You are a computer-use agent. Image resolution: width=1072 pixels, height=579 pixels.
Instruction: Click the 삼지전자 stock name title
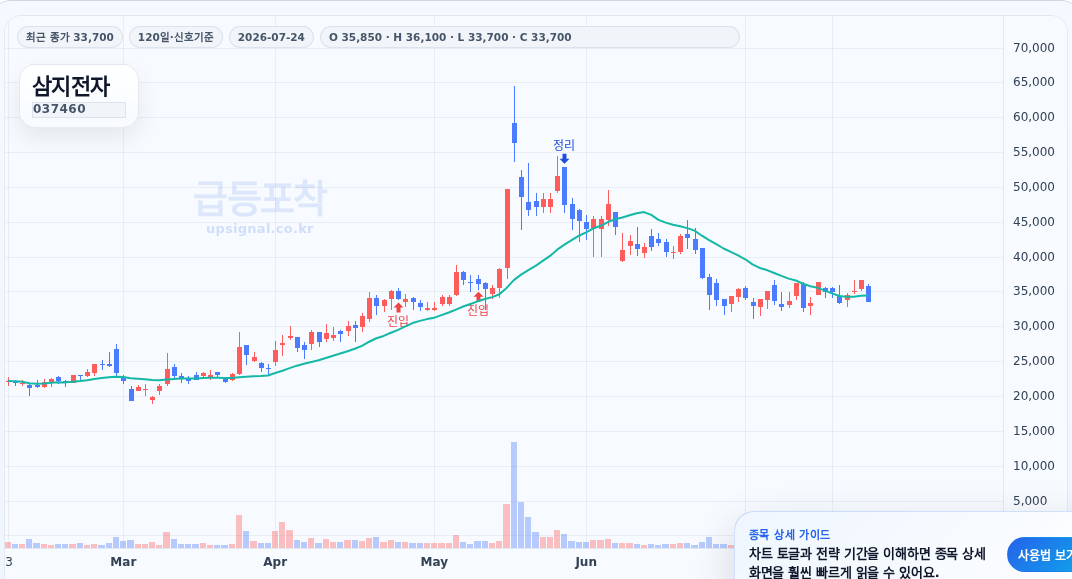coord(71,86)
